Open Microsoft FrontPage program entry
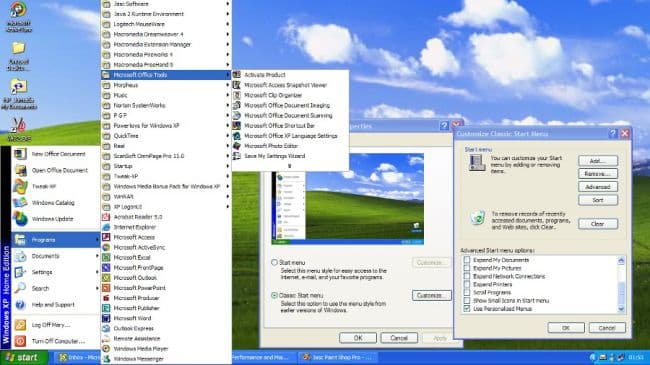 point(166,268)
